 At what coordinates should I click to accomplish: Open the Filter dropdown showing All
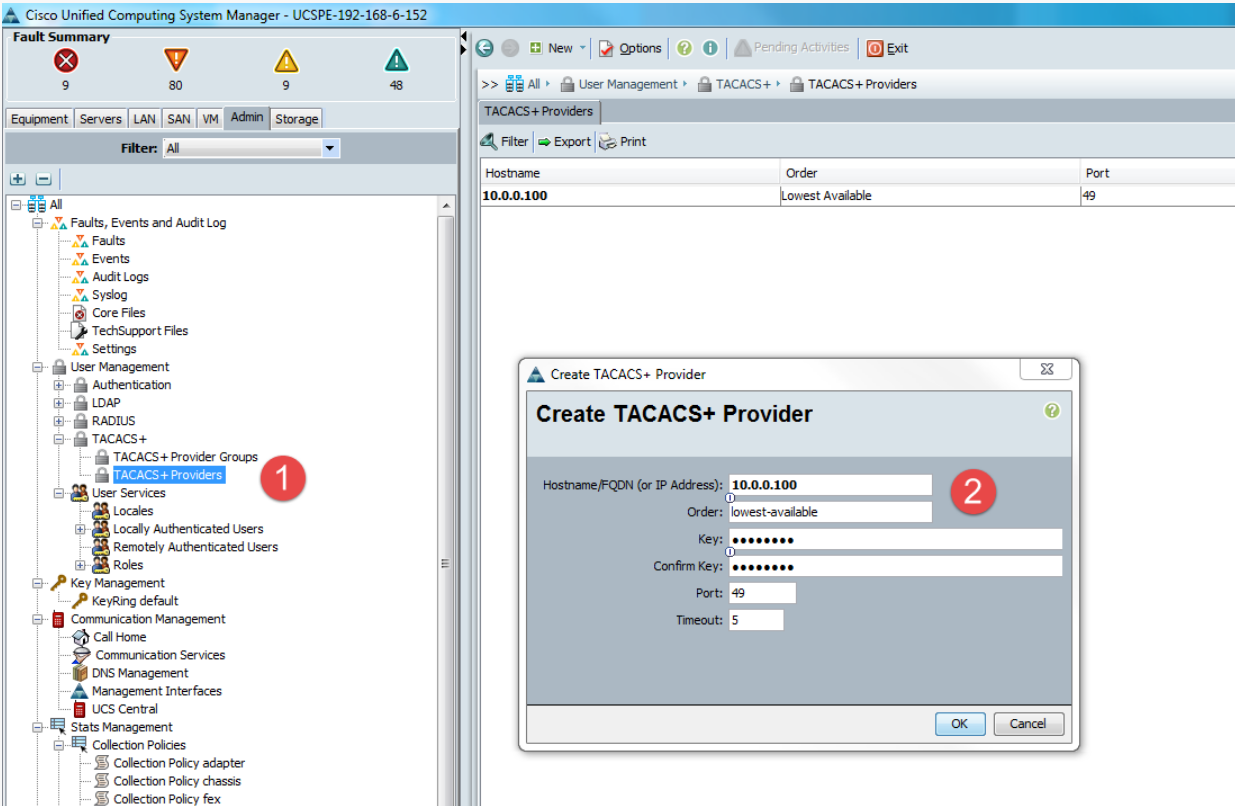click(x=329, y=147)
